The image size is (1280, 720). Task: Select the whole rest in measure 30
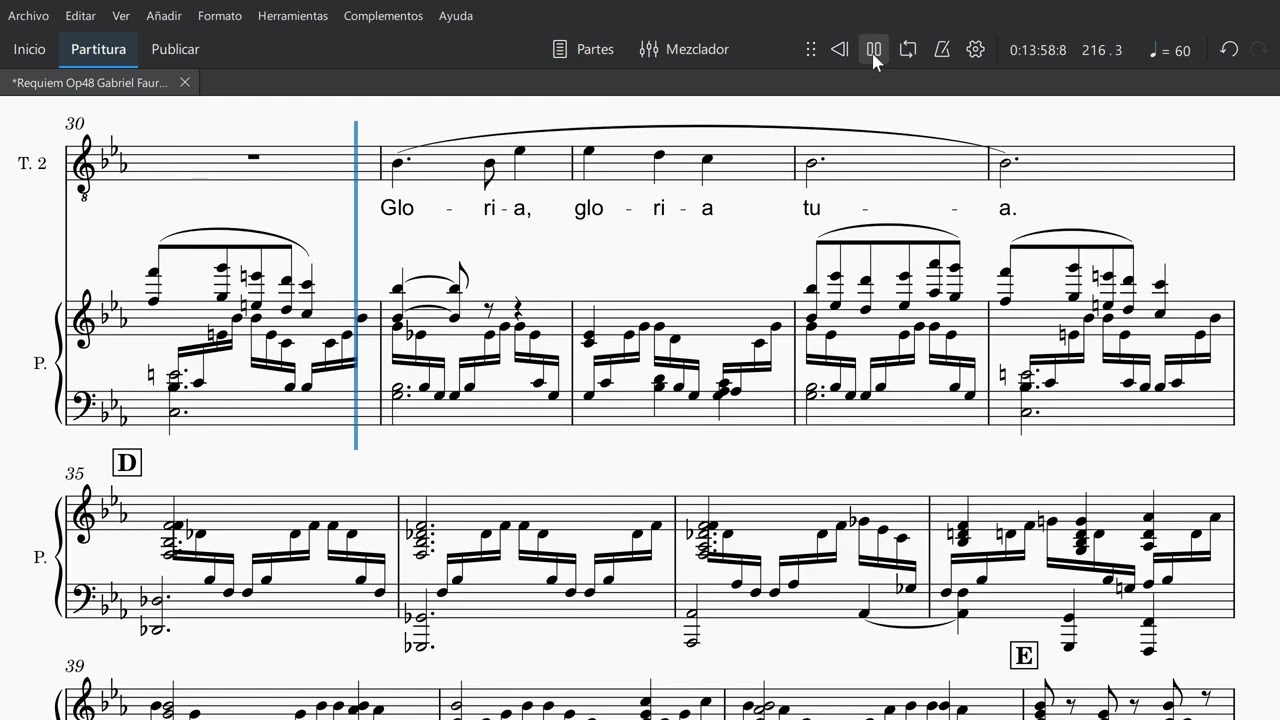[254, 156]
